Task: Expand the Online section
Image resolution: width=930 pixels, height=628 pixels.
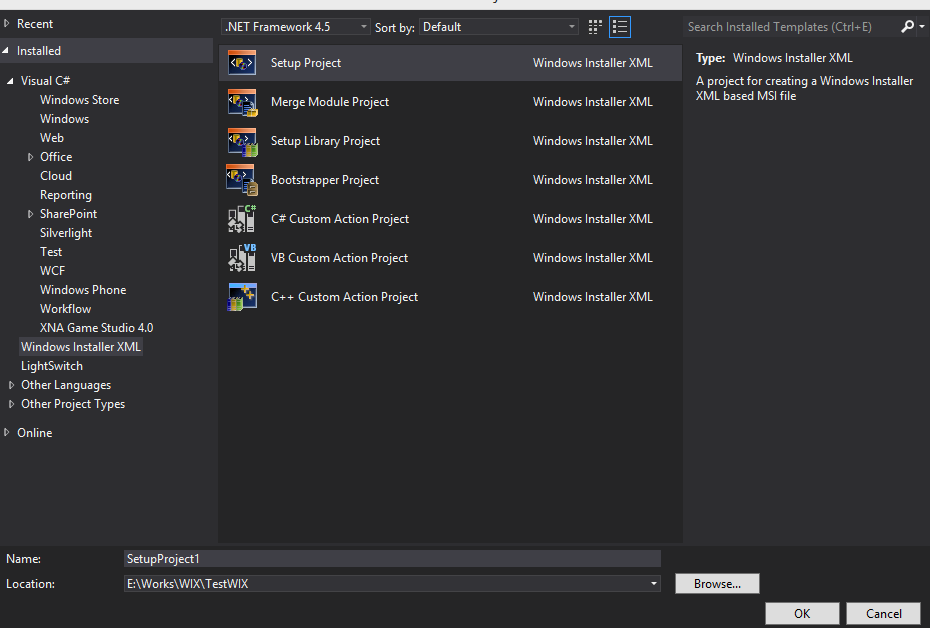Action: 7,432
